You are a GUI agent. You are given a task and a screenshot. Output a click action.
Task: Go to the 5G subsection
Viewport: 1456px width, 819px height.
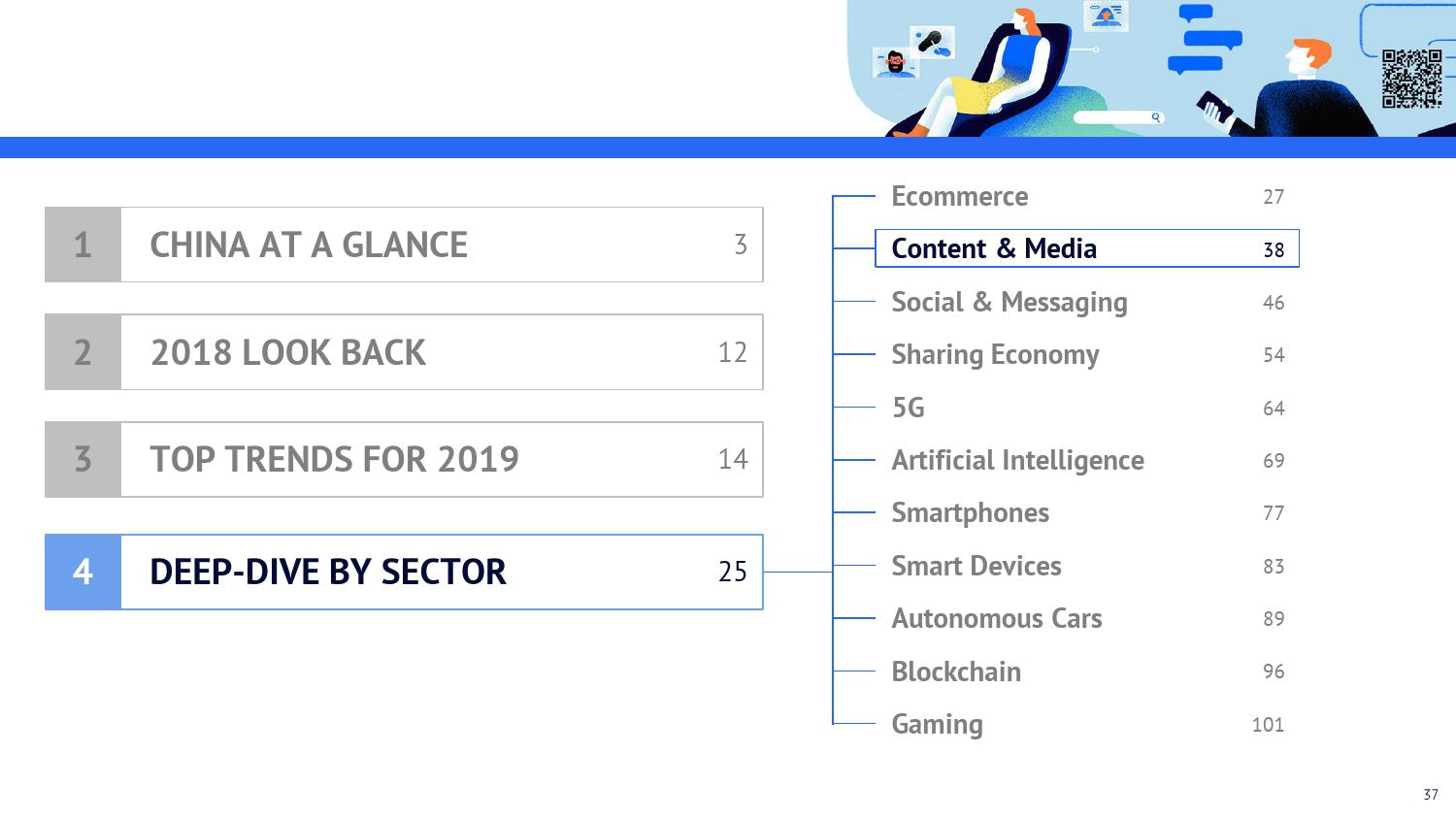coord(908,408)
